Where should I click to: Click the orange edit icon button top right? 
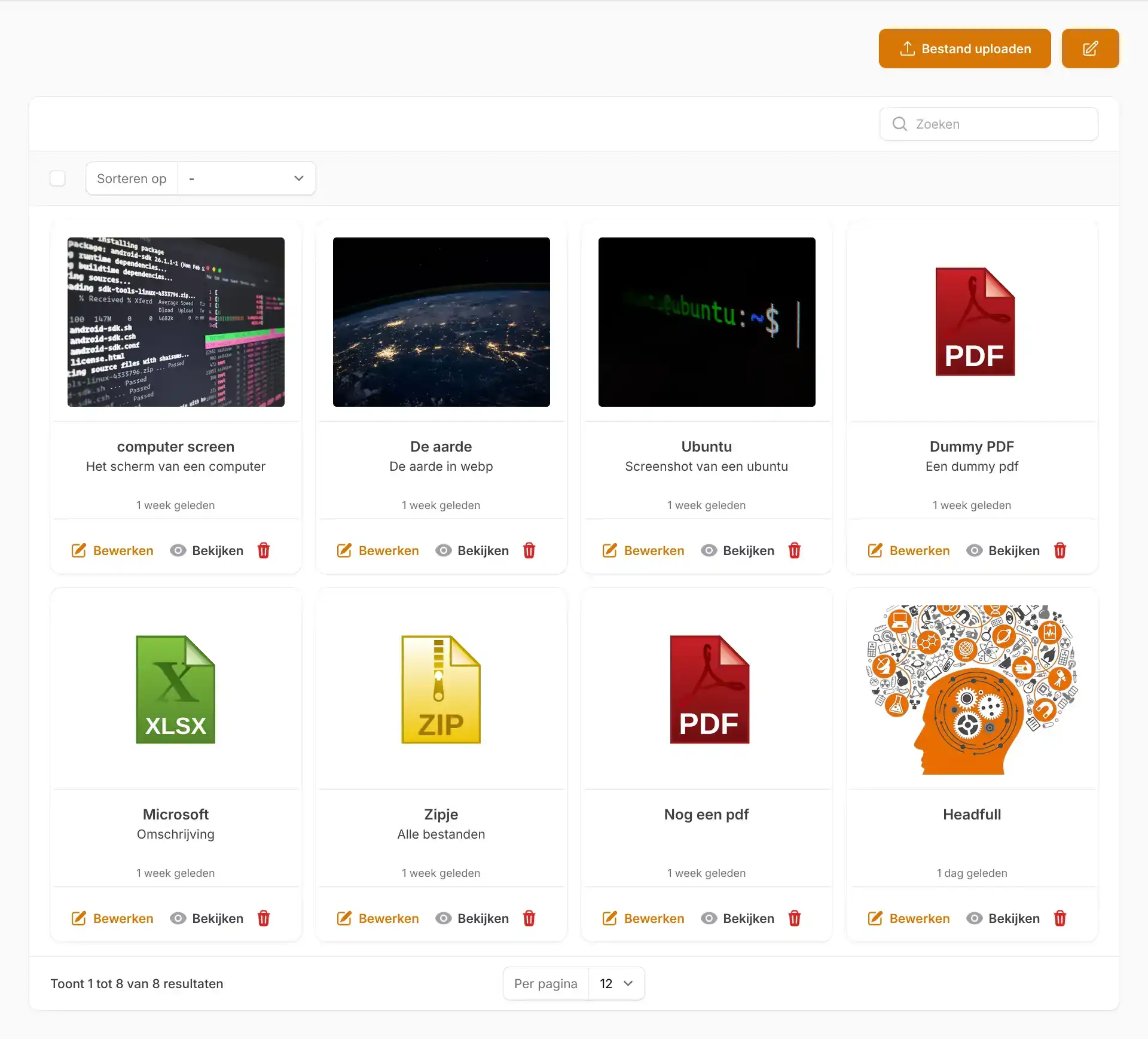(x=1090, y=48)
